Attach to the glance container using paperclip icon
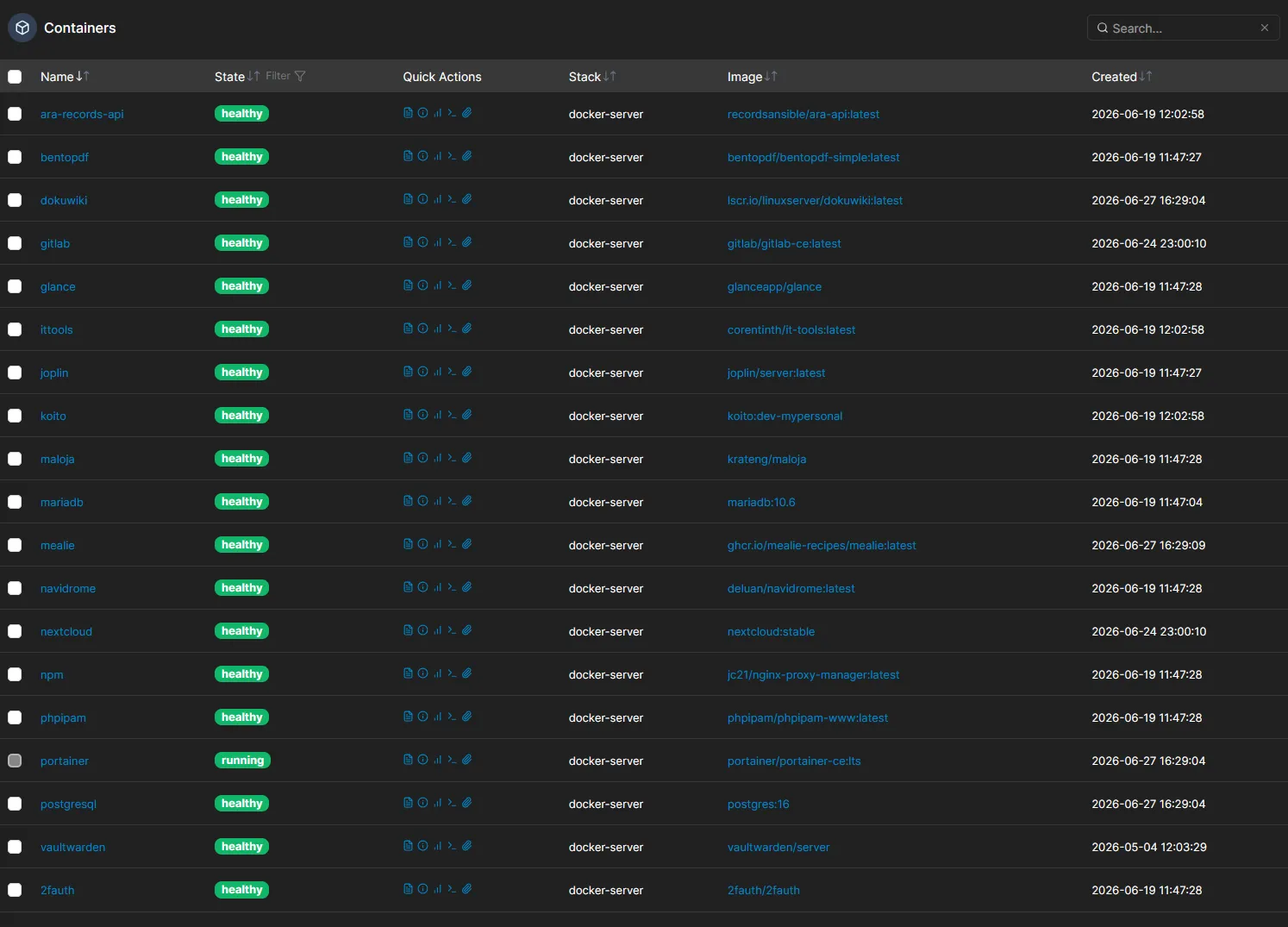This screenshot has width=1288, height=927. 466,285
